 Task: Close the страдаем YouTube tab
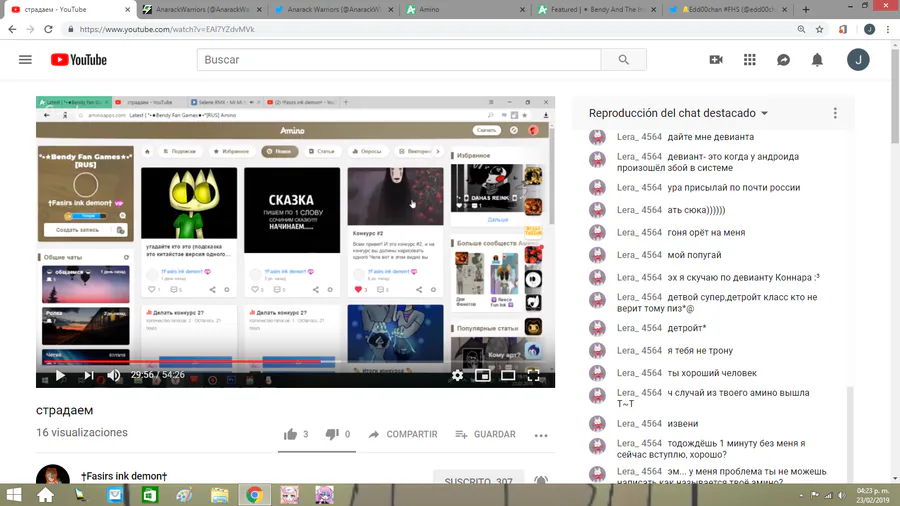(127, 10)
